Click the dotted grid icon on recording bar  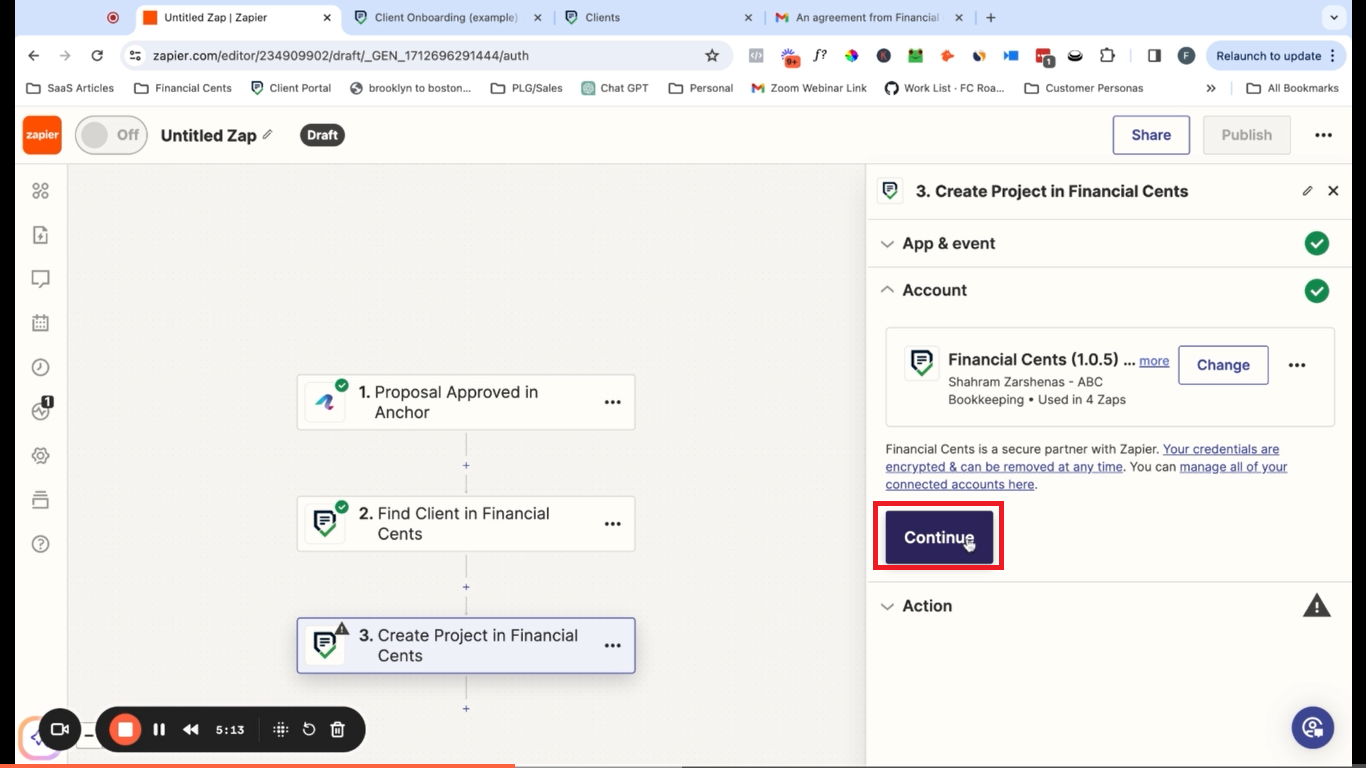coord(281,729)
